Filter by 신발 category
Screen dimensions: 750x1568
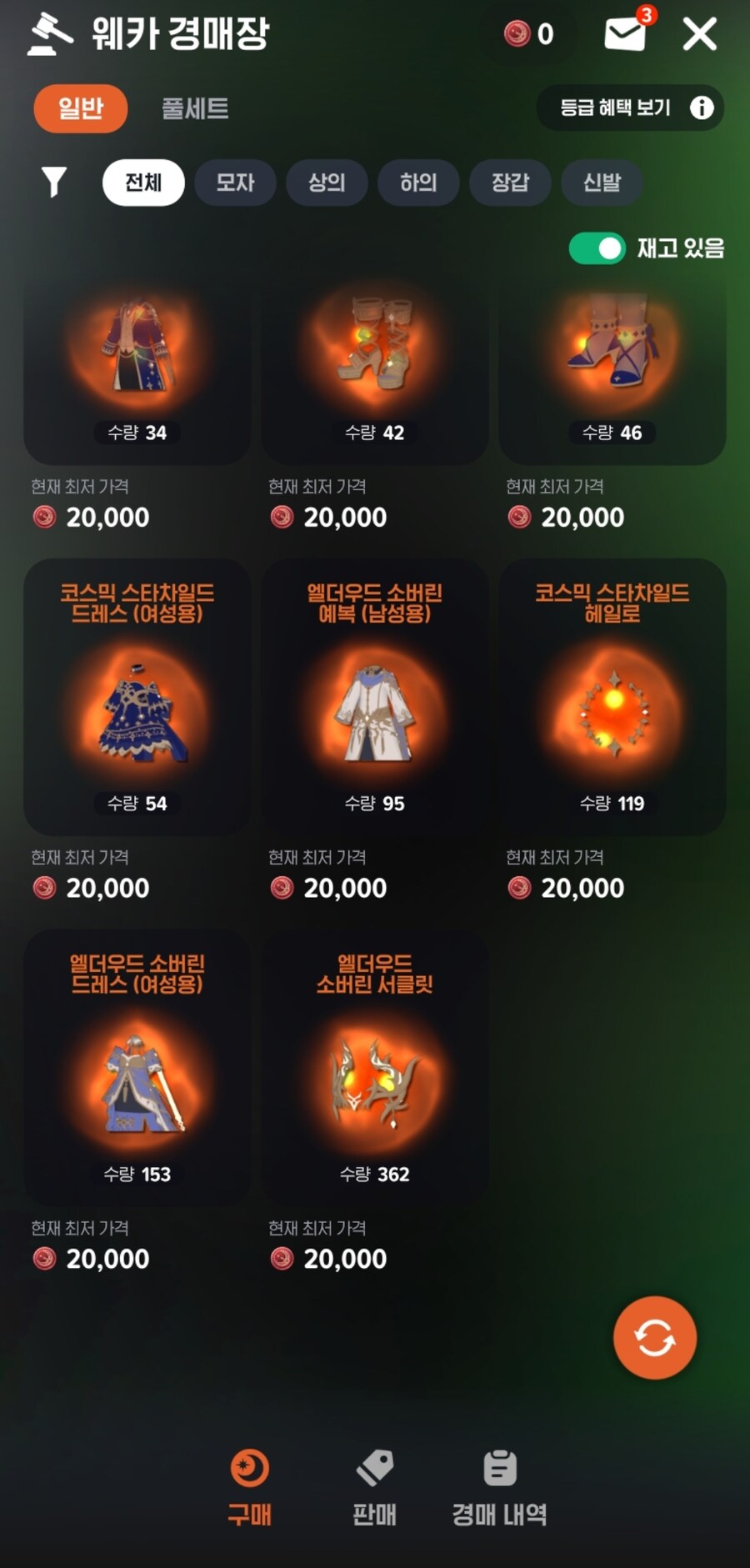click(x=602, y=183)
